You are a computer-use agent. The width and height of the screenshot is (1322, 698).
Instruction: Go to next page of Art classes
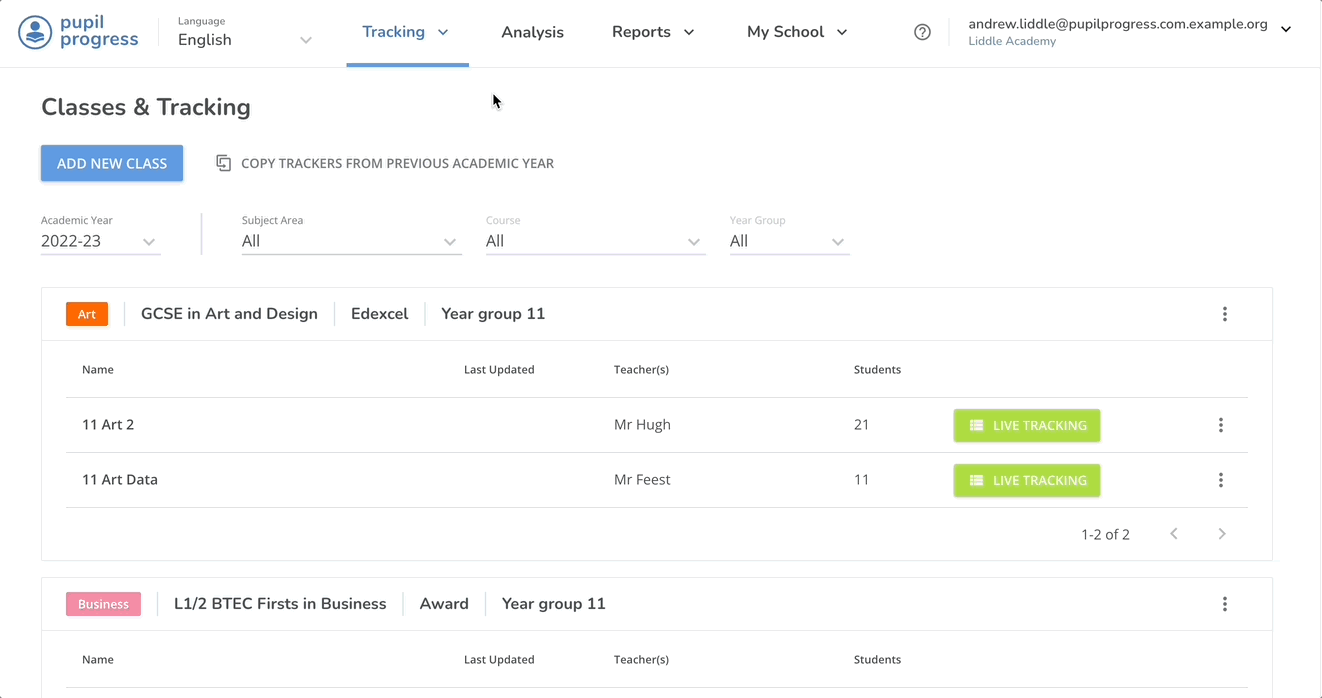click(x=1221, y=534)
